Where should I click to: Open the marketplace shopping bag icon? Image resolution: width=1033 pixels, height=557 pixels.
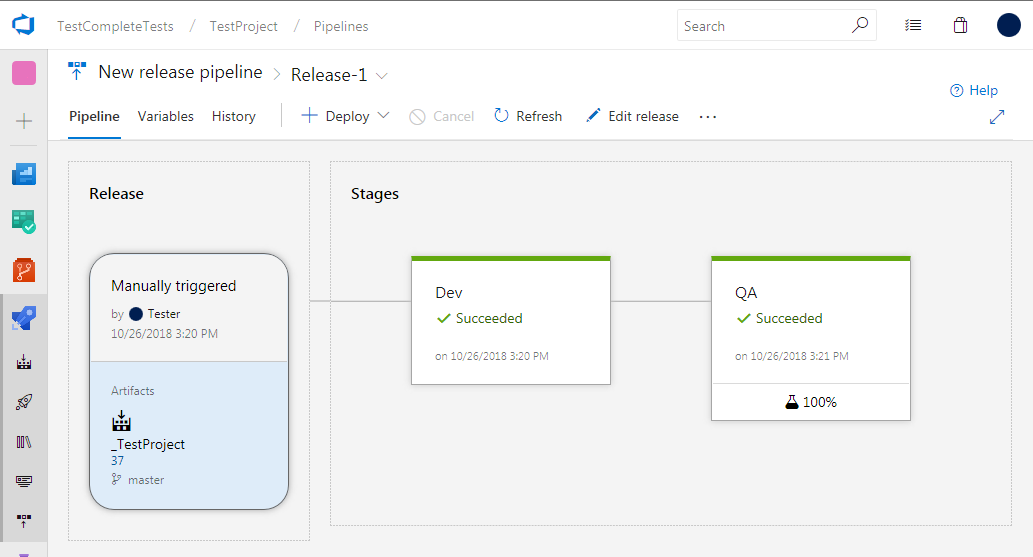(961, 26)
